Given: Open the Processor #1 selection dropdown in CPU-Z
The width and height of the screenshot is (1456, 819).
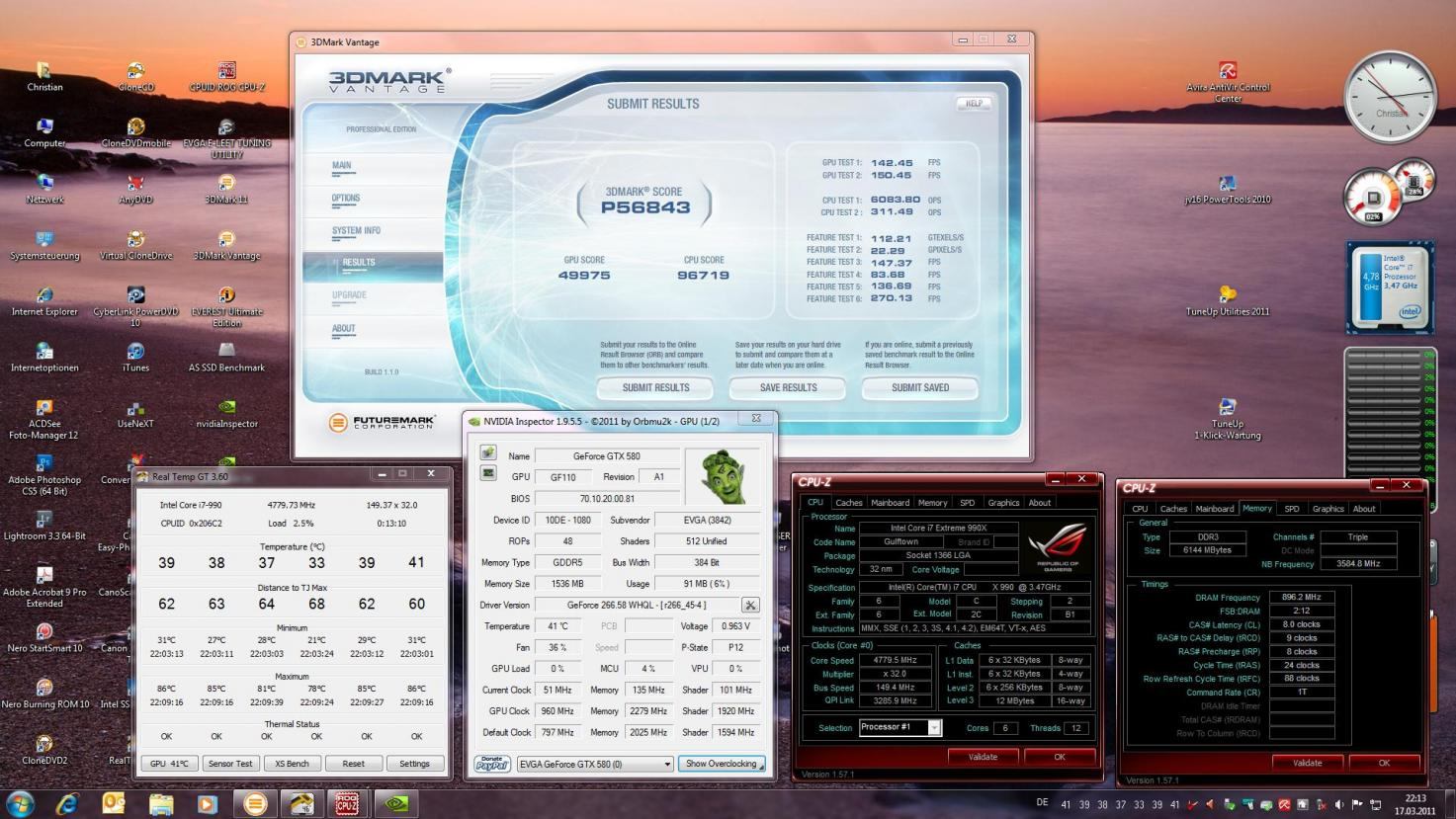Looking at the screenshot, I should coord(899,727).
